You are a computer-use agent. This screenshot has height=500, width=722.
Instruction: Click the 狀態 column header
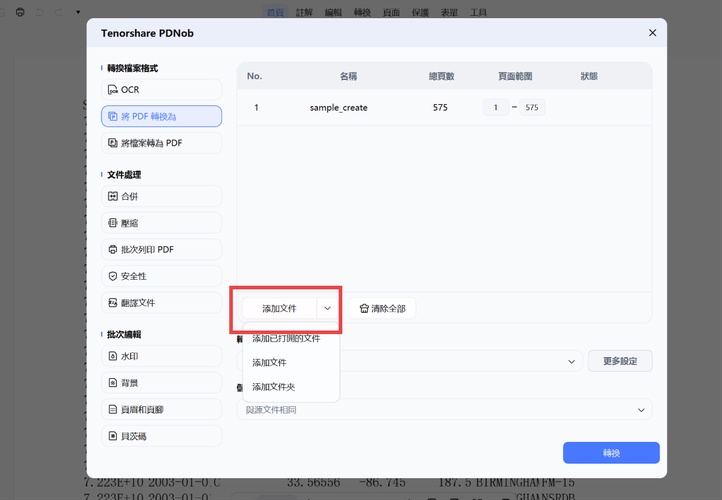click(x=589, y=76)
